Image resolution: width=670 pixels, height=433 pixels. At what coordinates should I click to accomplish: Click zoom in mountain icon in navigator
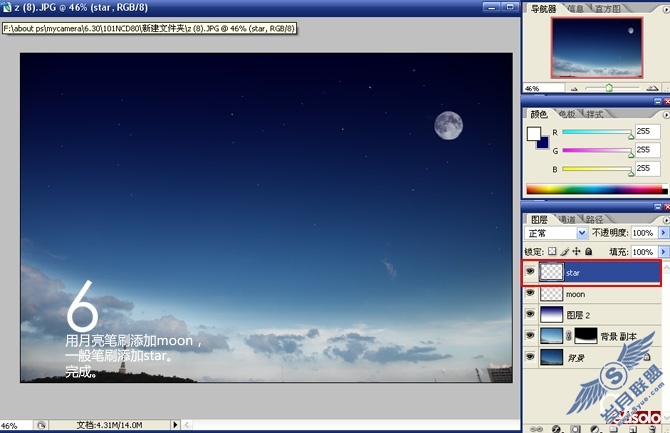pyautogui.click(x=652, y=88)
